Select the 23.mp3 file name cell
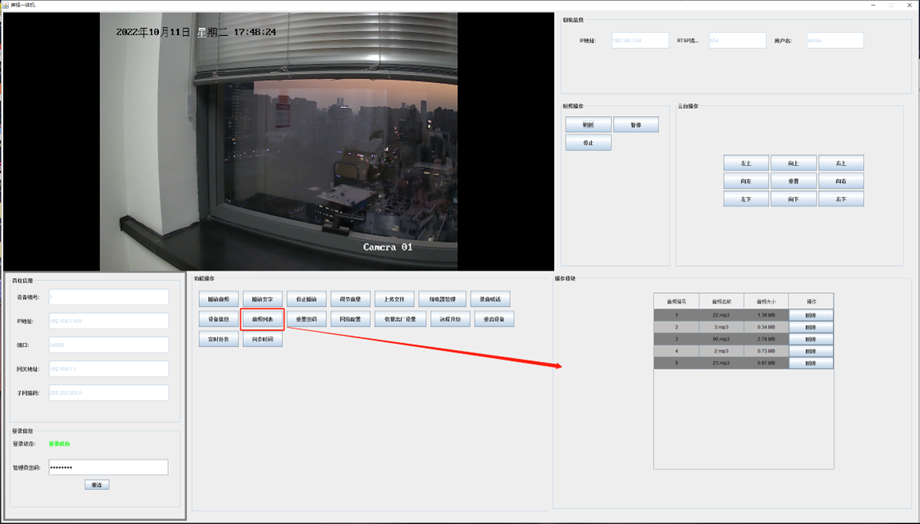This screenshot has width=920, height=524. pos(721,363)
